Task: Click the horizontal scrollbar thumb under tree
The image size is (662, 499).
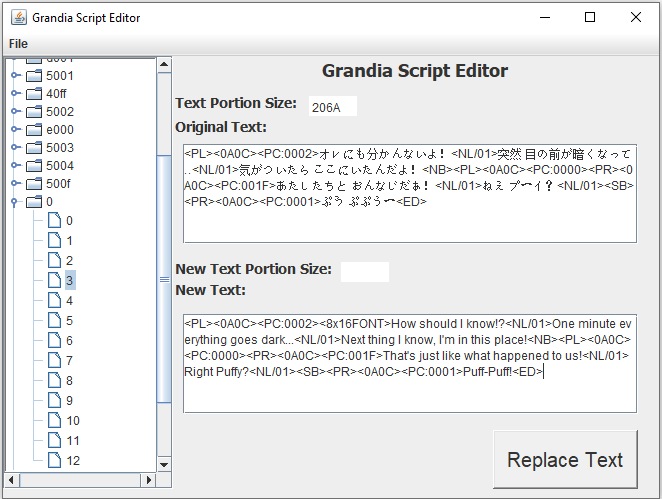Action: point(80,480)
